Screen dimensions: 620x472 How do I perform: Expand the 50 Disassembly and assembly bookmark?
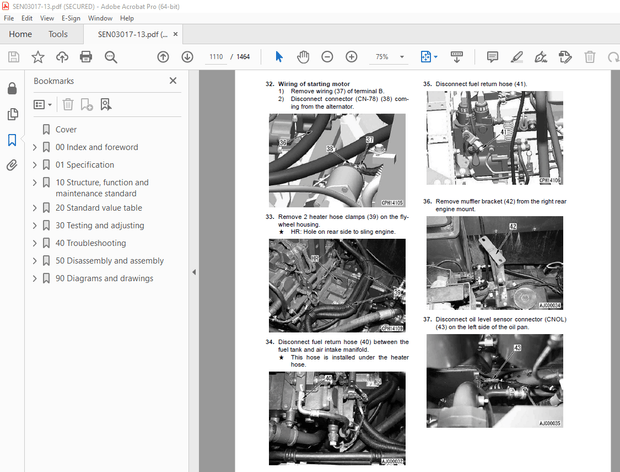pos(35,261)
